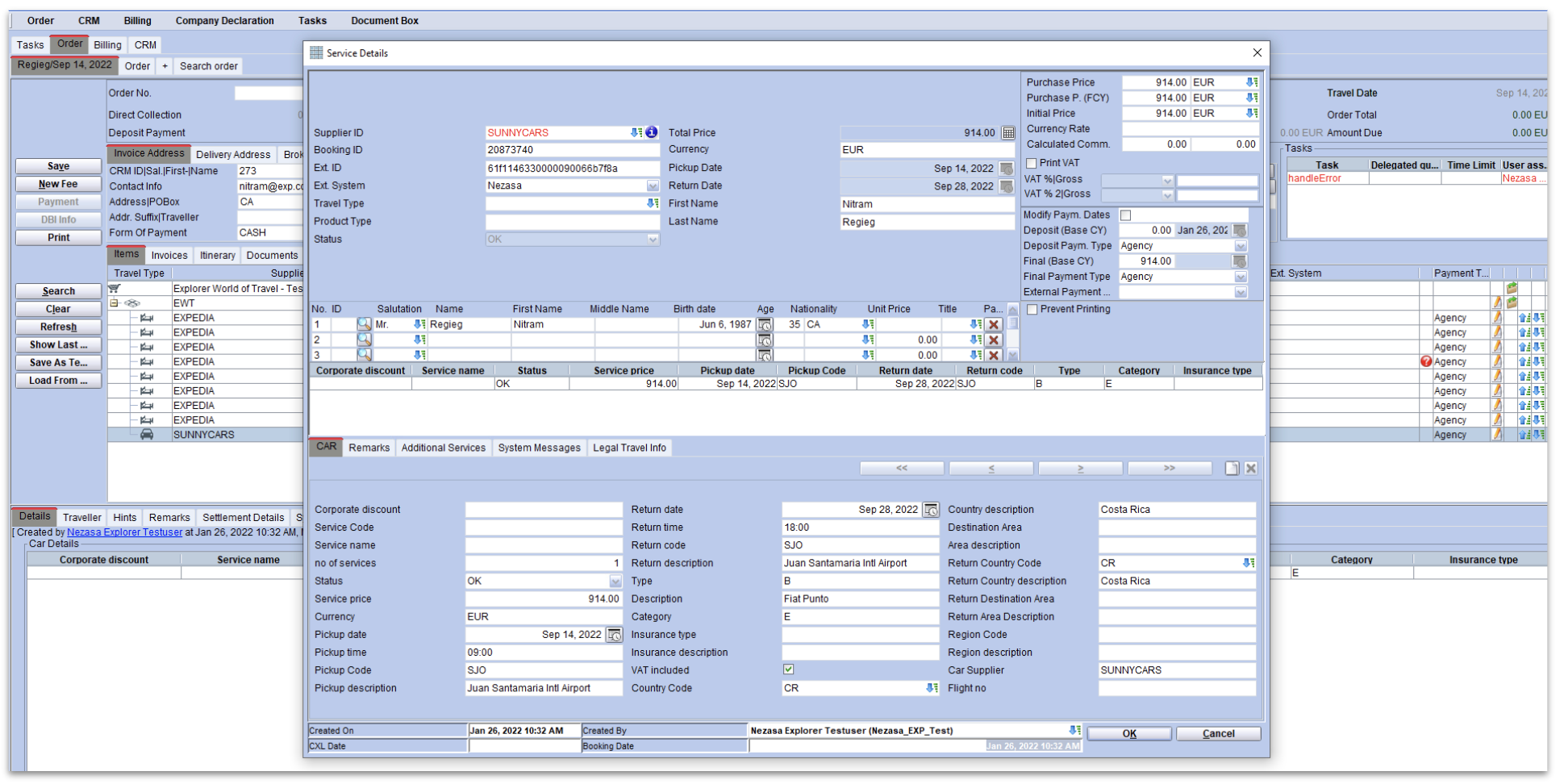Image resolution: width=1560 pixels, height=784 pixels.
Task: Open the Deposit (Base CY) date calendar icon
Action: (1240, 230)
